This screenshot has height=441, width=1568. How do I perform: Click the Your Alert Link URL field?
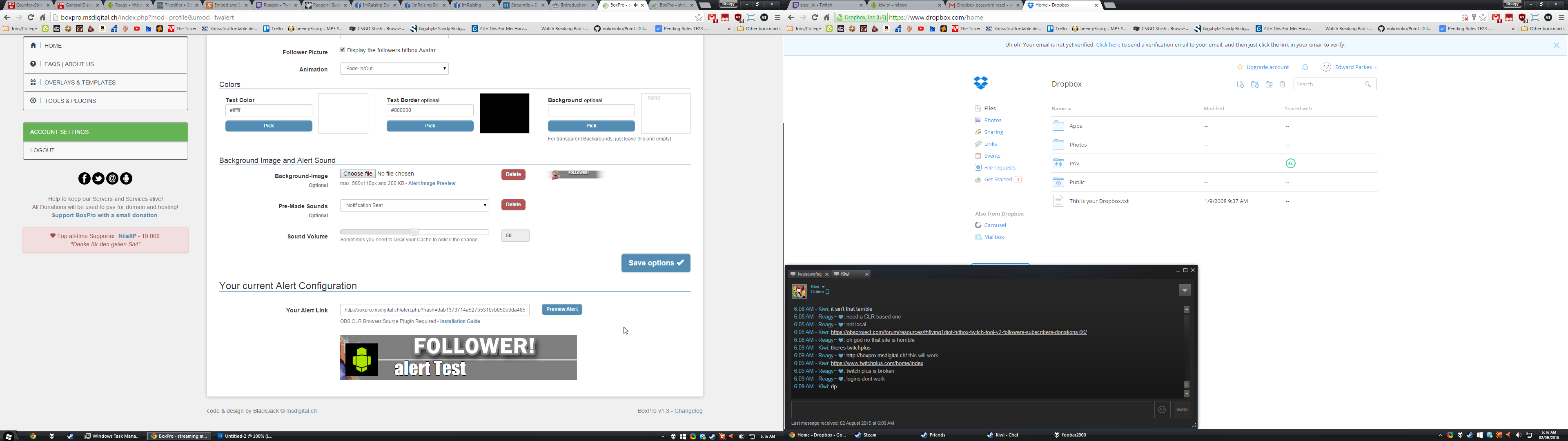coord(434,310)
